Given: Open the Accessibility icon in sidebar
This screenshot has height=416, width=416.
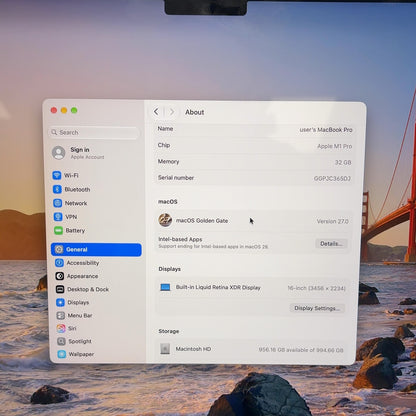Looking at the screenshot, I should click(59, 263).
